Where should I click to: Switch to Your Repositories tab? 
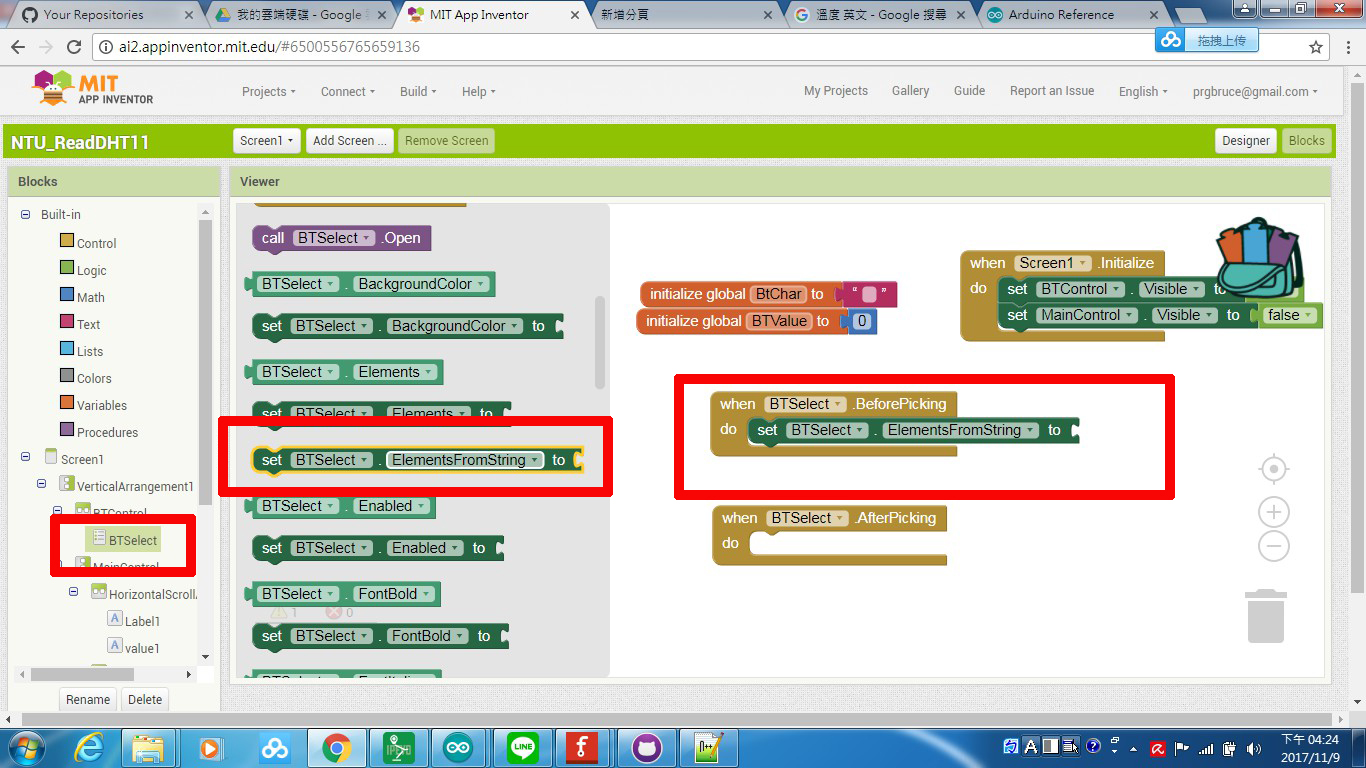point(99,14)
